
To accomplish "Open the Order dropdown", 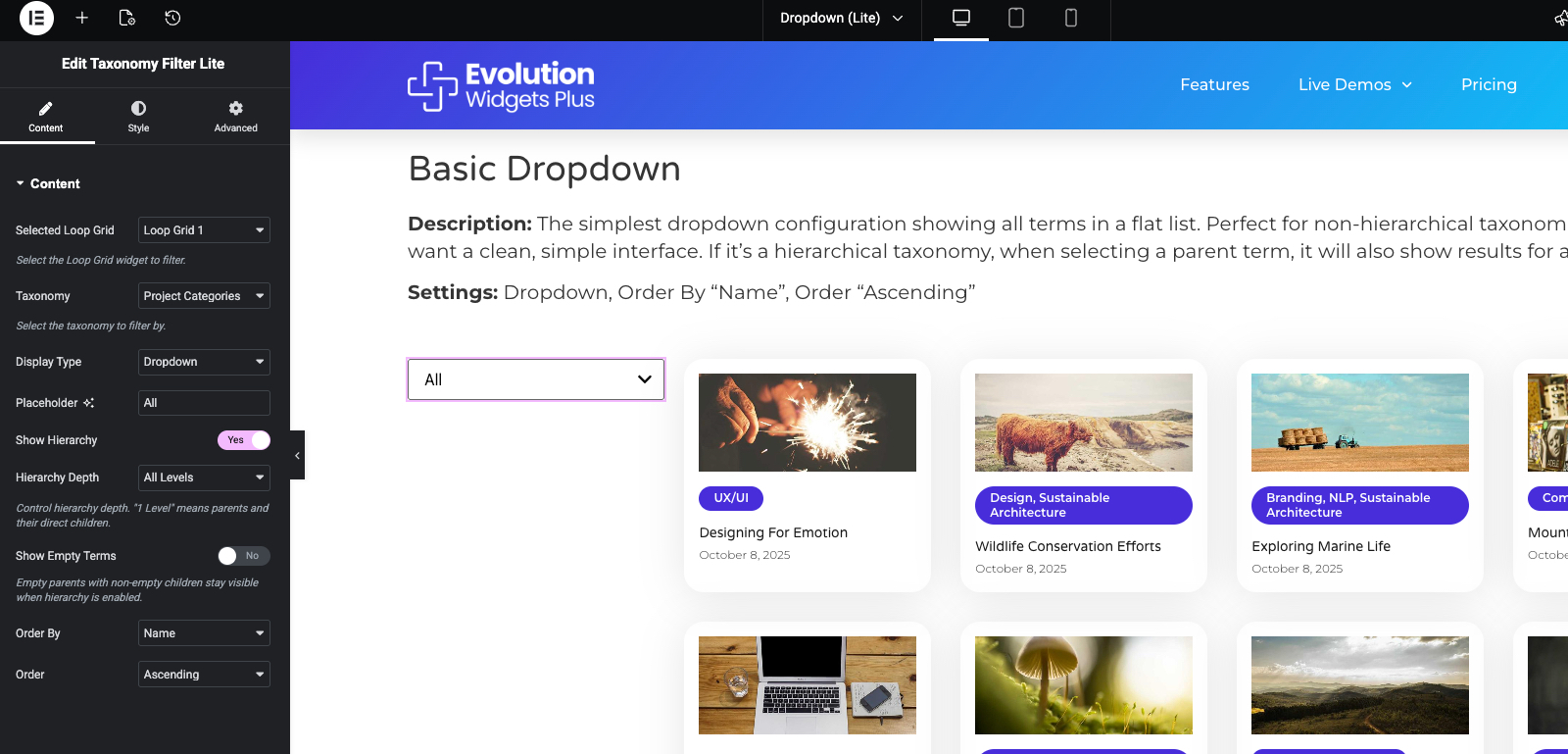I will click(204, 675).
